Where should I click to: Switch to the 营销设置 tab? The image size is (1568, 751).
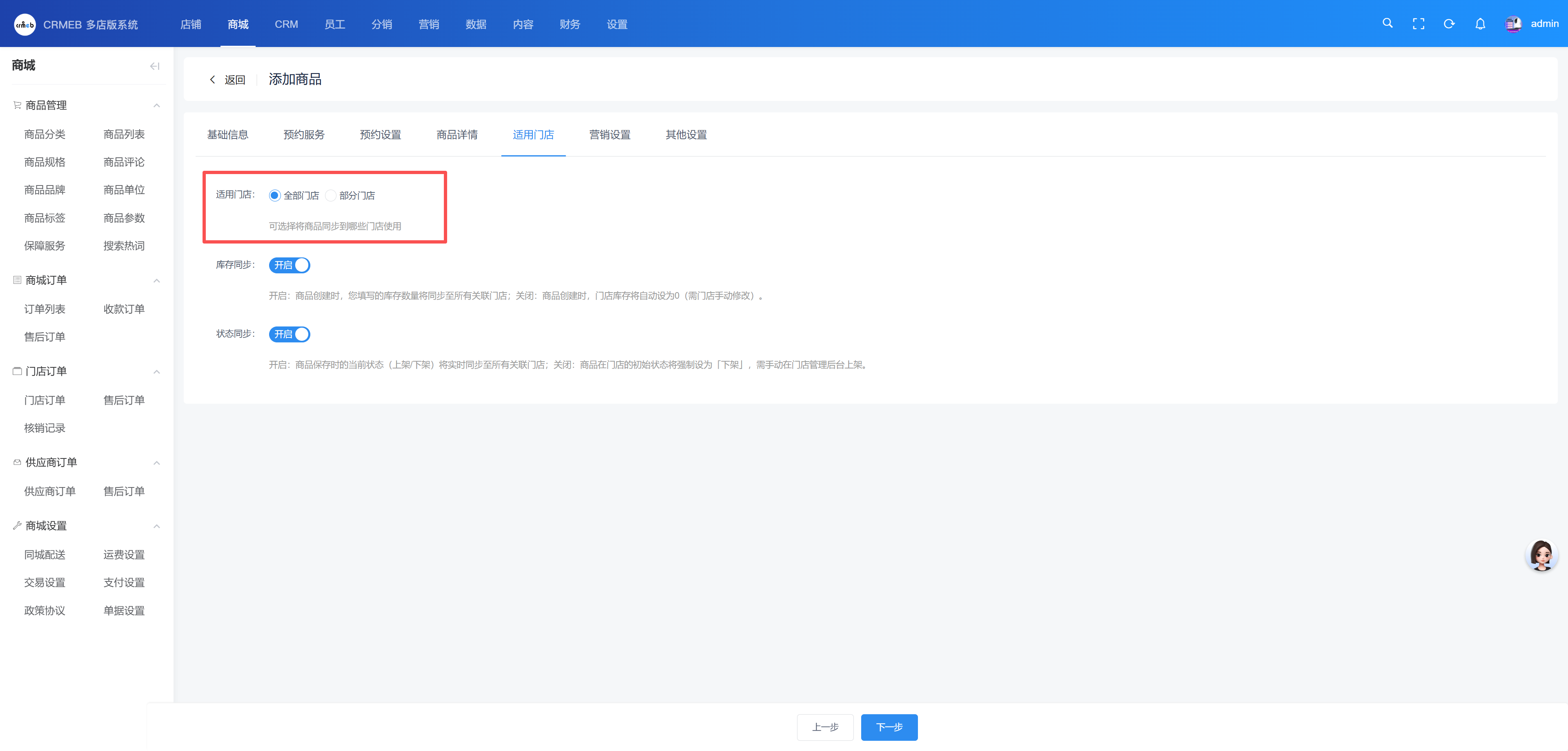(x=609, y=134)
